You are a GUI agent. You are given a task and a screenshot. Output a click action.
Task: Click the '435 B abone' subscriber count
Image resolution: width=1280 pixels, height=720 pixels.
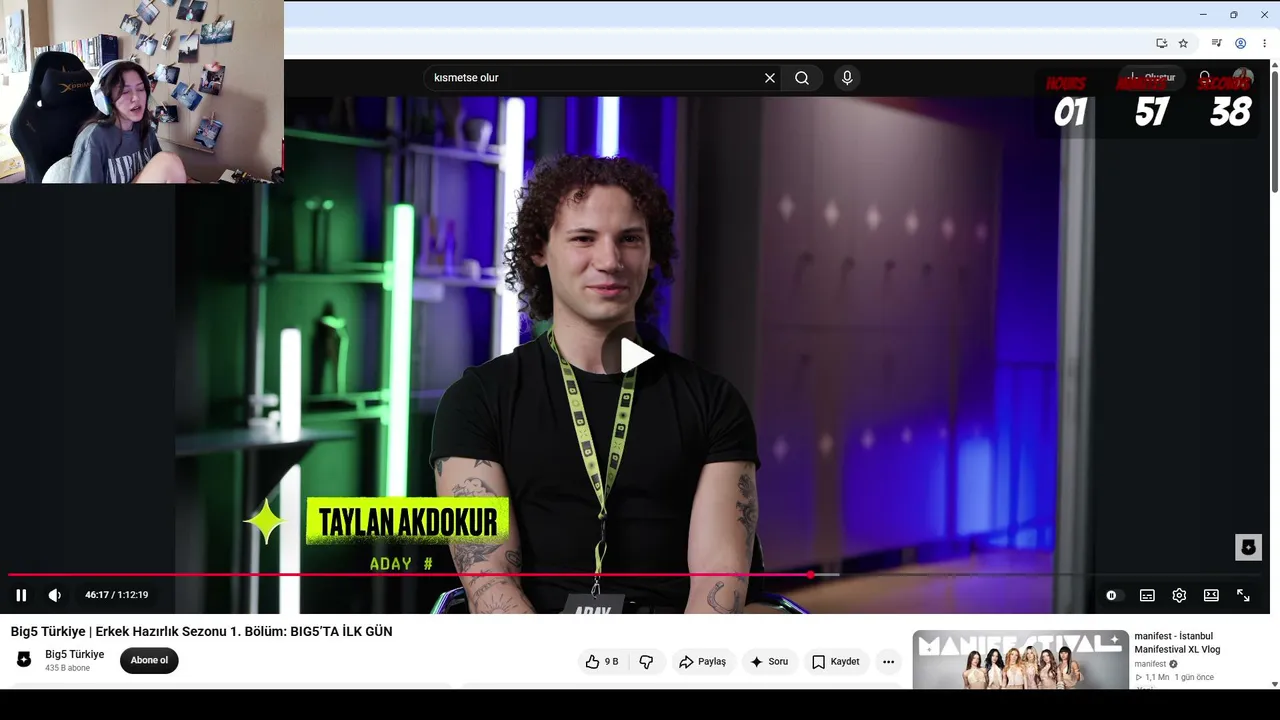point(67,668)
